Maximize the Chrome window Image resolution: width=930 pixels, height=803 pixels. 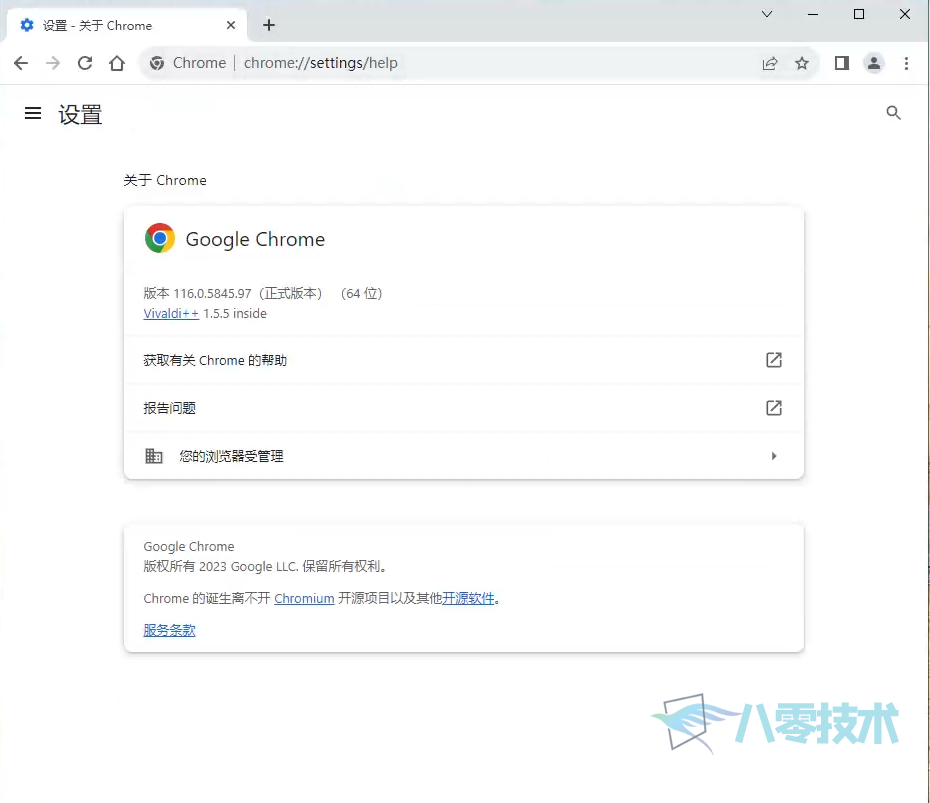858,14
